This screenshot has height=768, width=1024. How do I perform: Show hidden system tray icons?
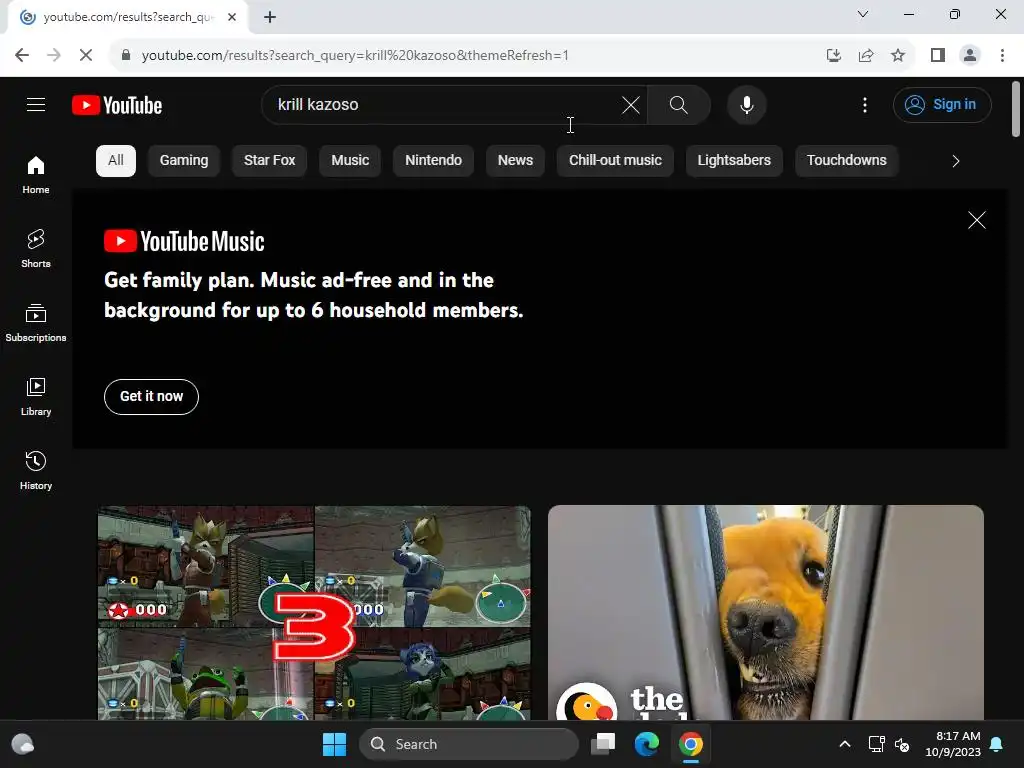(844, 744)
